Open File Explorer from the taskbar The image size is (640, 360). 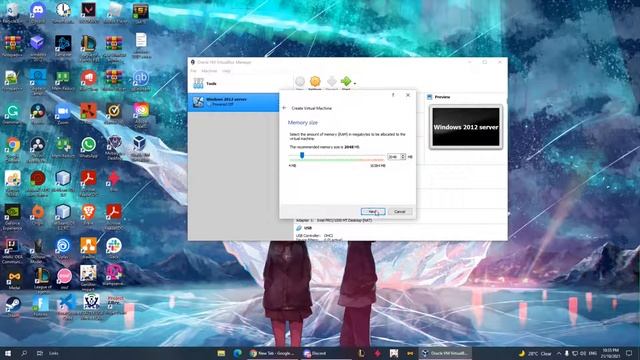click(x=221, y=353)
